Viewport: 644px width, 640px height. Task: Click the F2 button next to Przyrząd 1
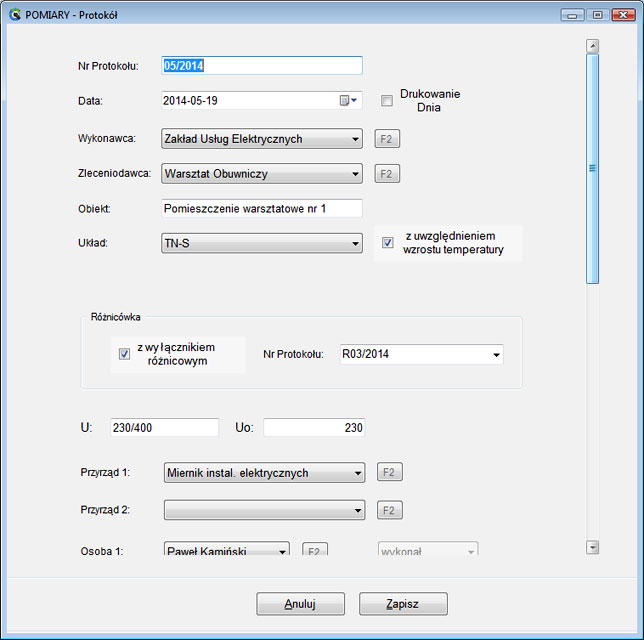click(x=390, y=472)
